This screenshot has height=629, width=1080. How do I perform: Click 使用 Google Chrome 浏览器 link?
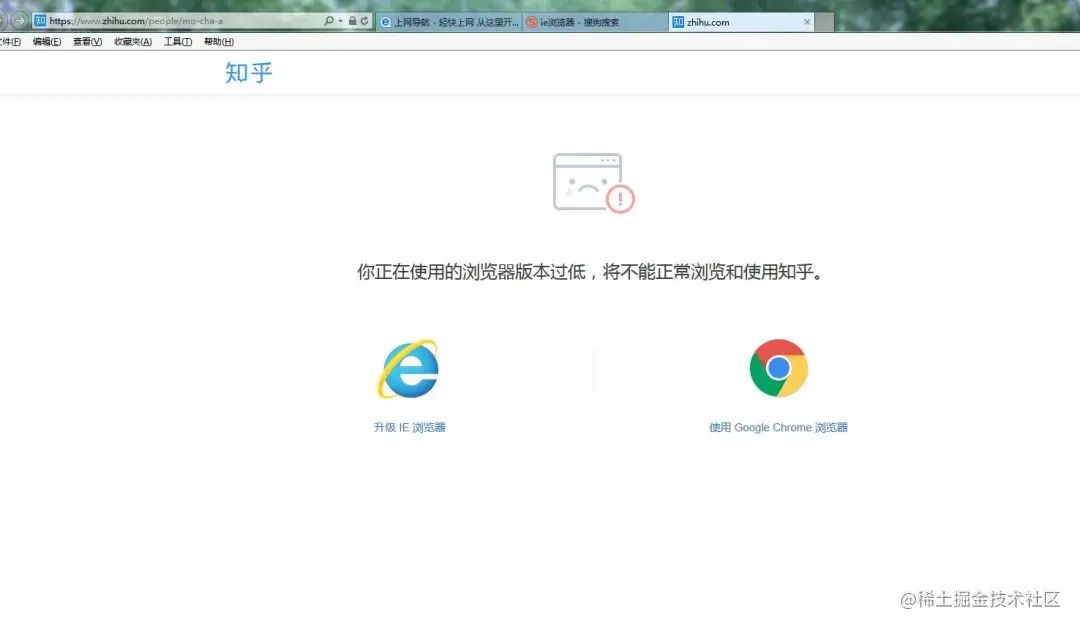(778, 427)
